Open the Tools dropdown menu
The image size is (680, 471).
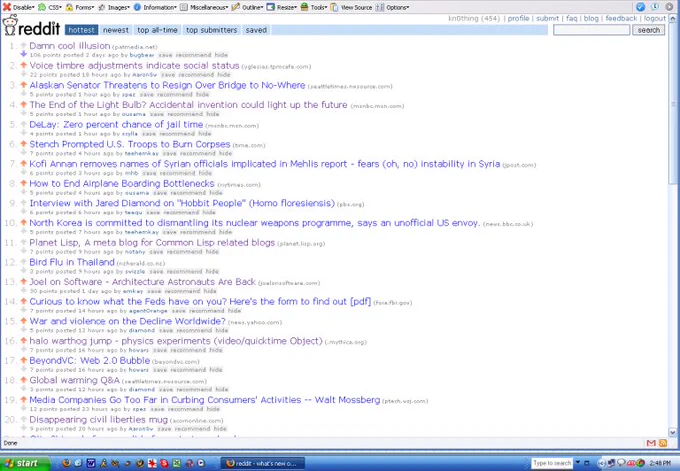click(x=314, y=7)
